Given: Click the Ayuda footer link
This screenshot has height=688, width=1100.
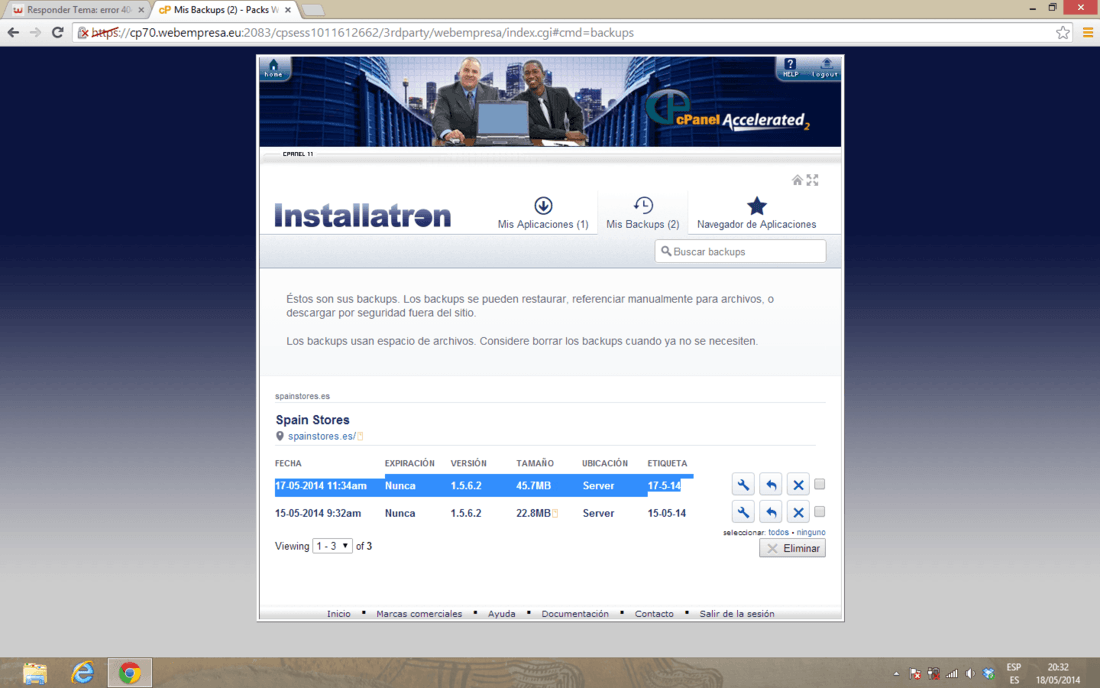Looking at the screenshot, I should (x=502, y=614).
